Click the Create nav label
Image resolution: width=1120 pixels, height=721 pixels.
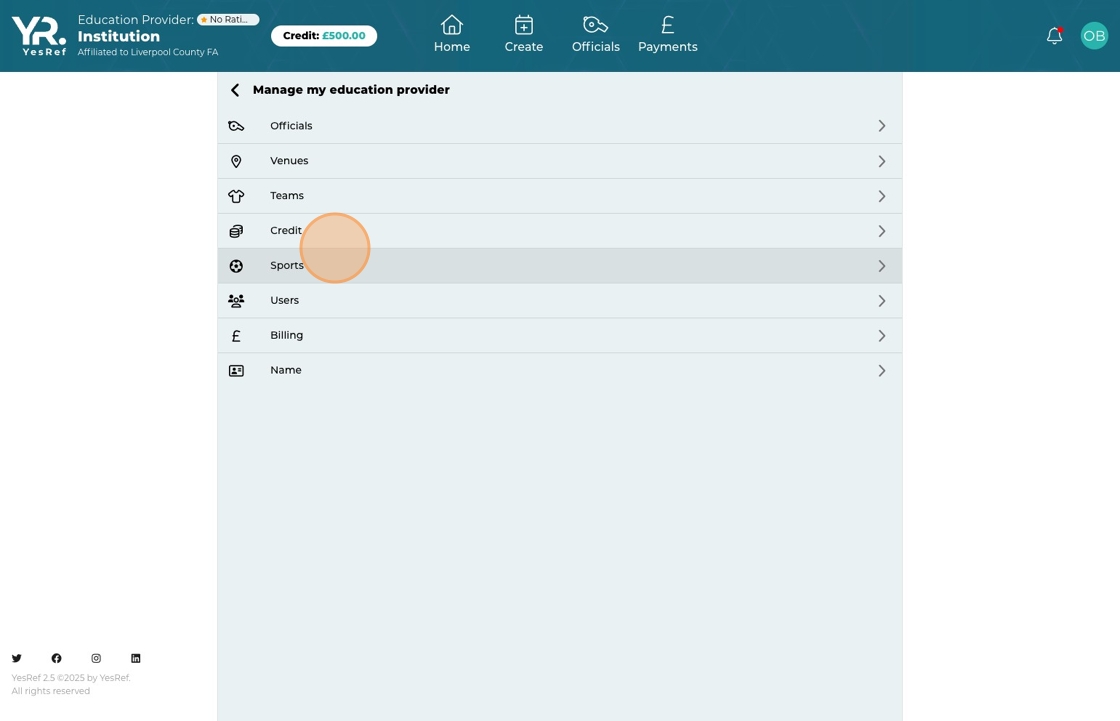(524, 47)
